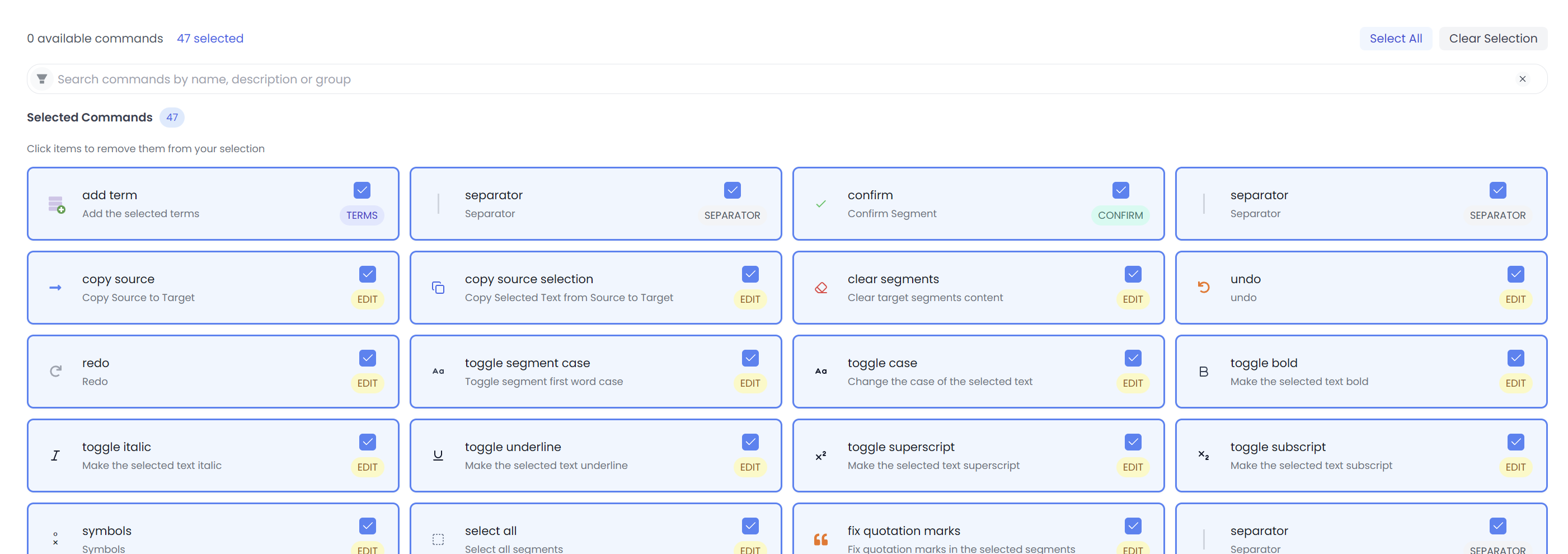Click the toggle bold B icon
This screenshot has height=554, width=1568.
[x=1203, y=372]
